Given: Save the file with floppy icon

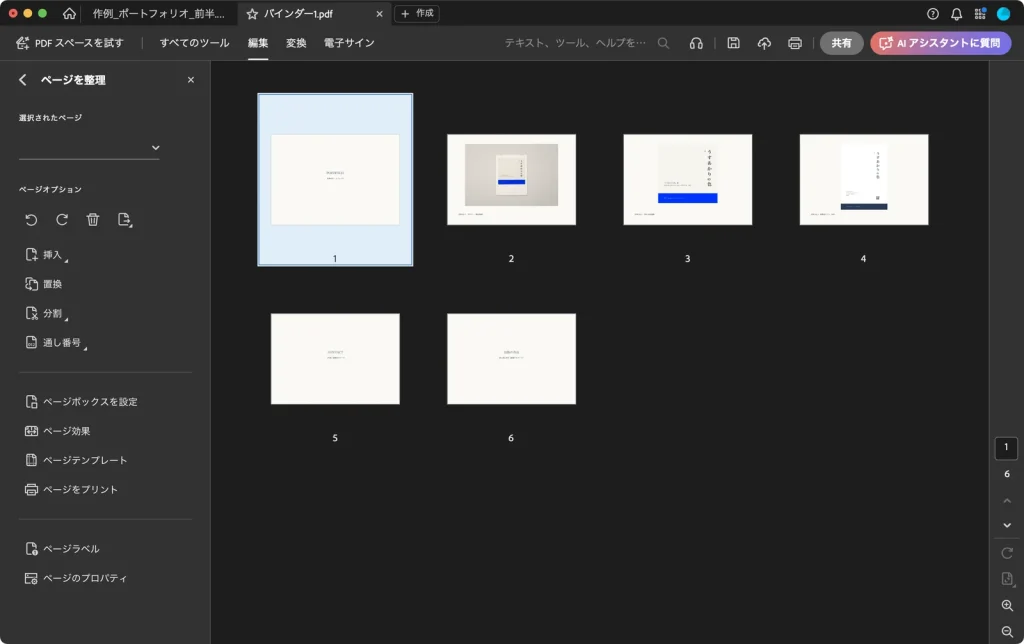Looking at the screenshot, I should coord(733,43).
